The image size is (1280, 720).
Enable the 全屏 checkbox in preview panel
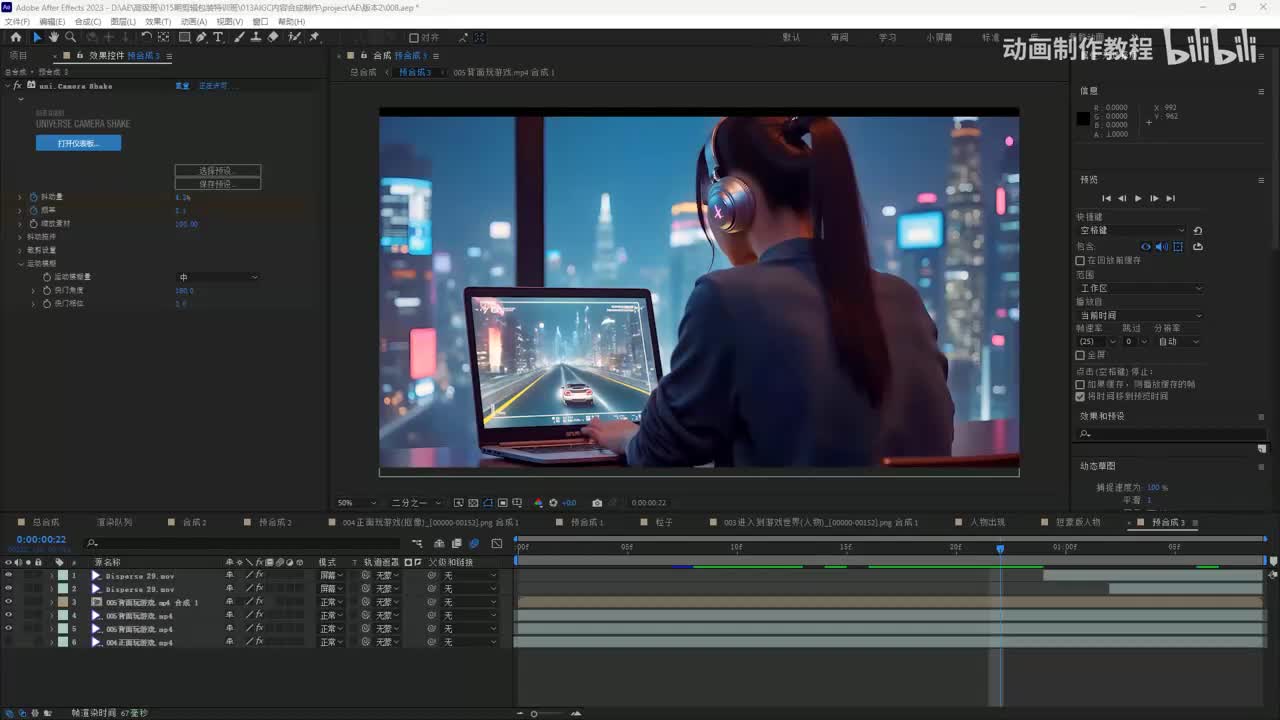[x=1080, y=355]
